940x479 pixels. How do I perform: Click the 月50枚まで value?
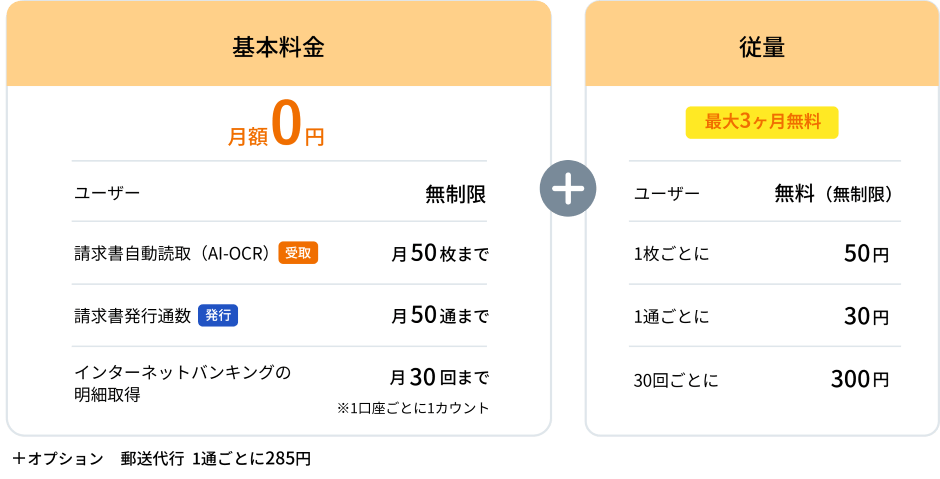pos(440,254)
